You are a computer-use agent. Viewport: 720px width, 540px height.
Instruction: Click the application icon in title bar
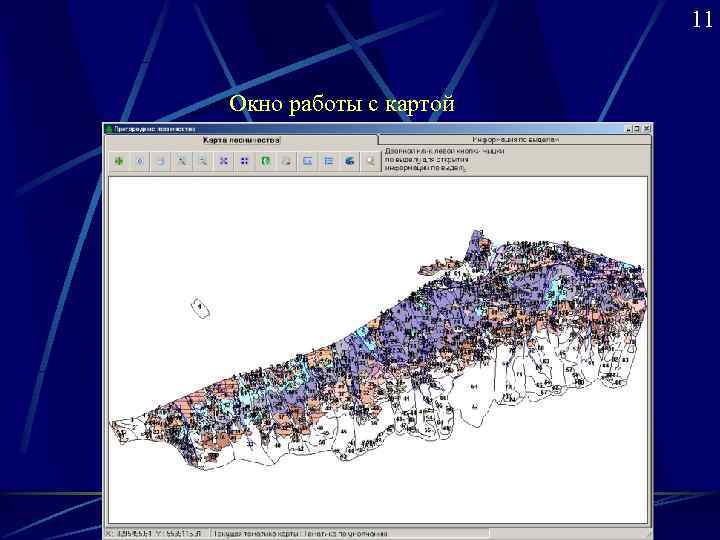click(x=109, y=129)
